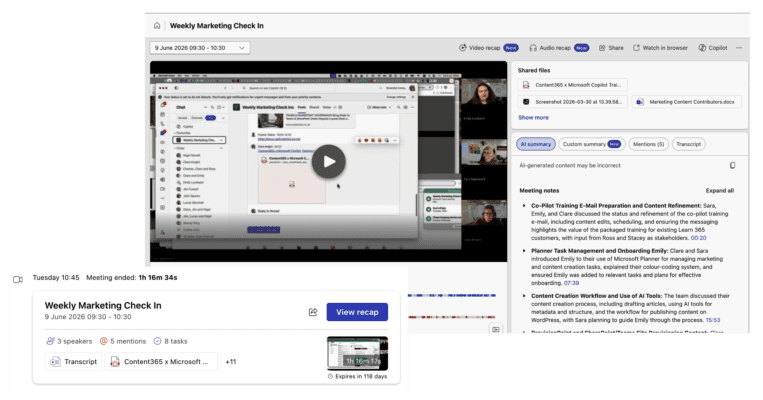Viewport: 763px width, 400px height.
Task: Click the Meeting ended 1h 16m 34s text
Action: pyautogui.click(x=132, y=277)
